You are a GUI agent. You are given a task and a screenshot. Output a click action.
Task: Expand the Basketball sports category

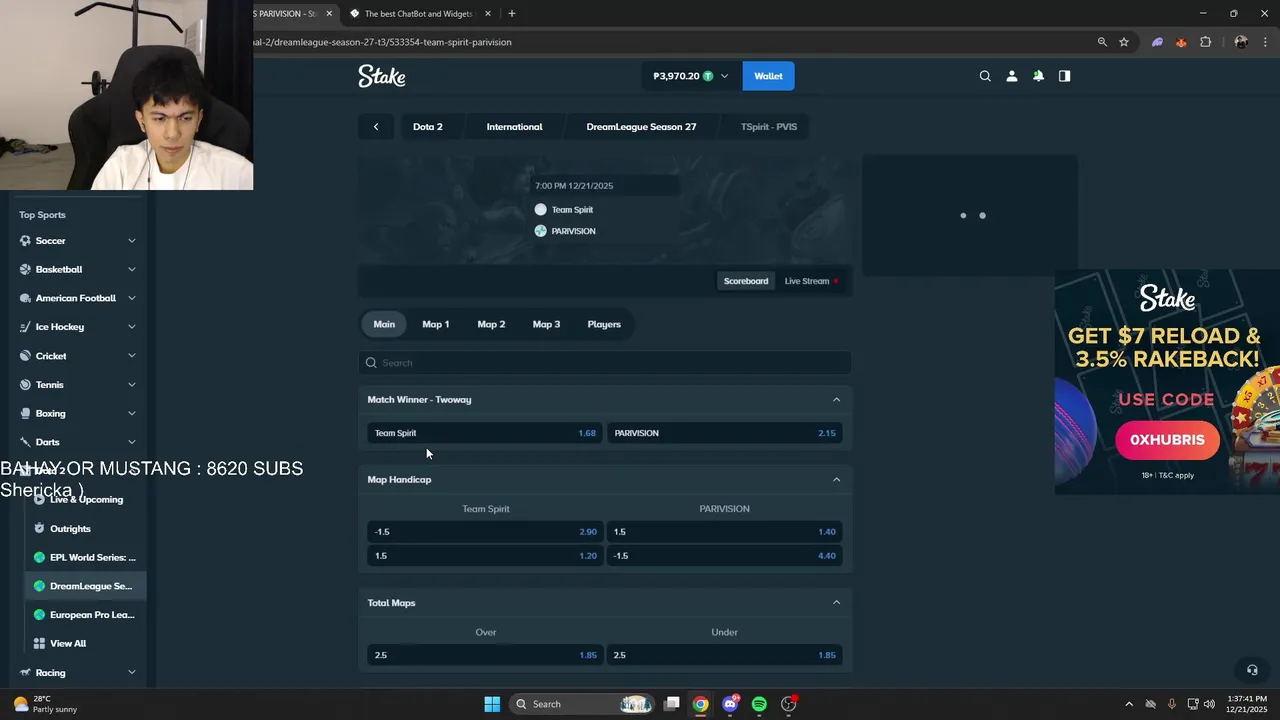pos(131,269)
